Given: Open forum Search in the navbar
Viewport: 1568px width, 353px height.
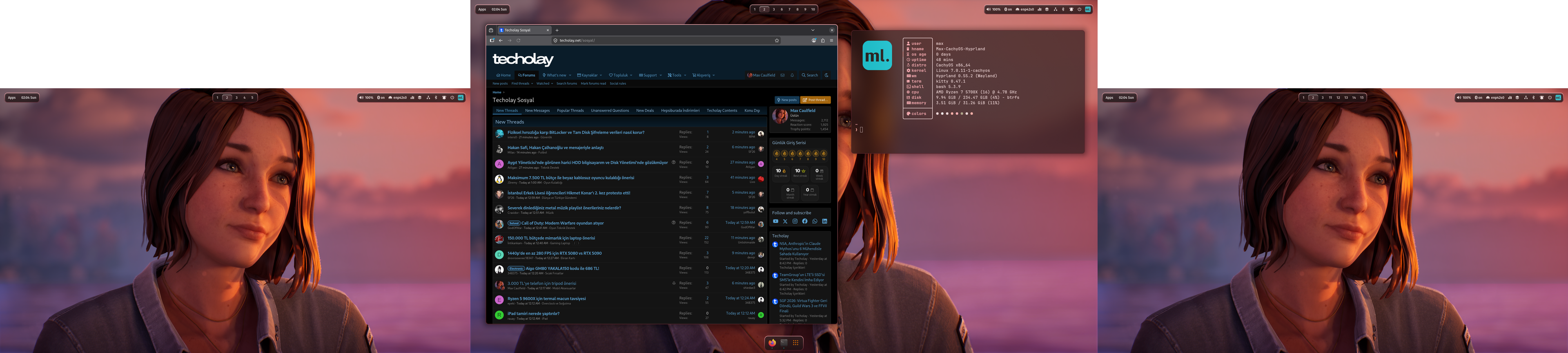Looking at the screenshot, I should (810, 76).
